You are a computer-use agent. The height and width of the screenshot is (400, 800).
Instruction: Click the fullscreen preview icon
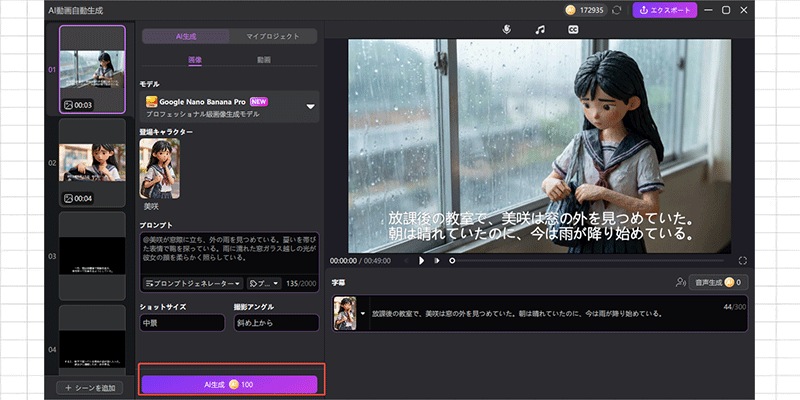point(743,260)
